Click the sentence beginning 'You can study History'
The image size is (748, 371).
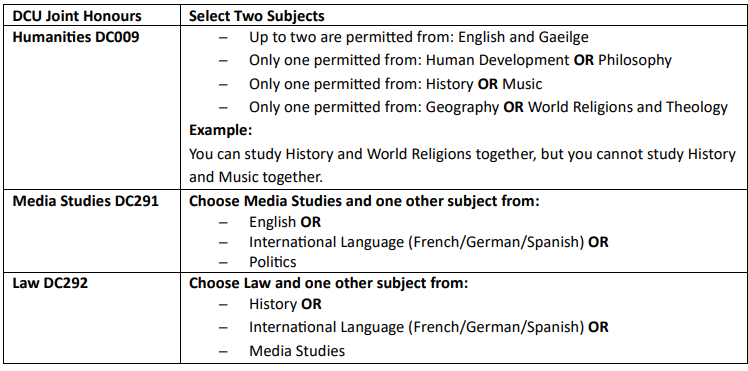pos(462,154)
